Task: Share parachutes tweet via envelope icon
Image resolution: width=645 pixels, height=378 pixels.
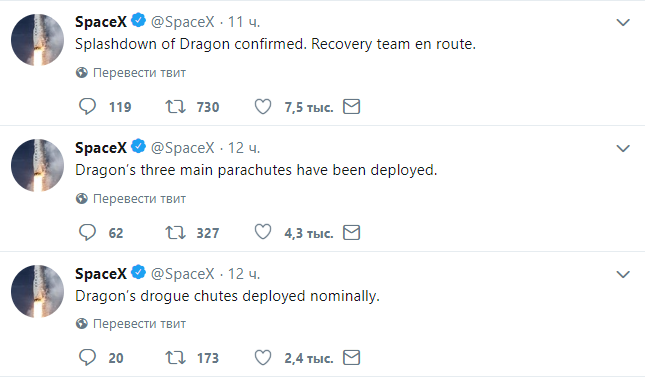Action: [352, 232]
